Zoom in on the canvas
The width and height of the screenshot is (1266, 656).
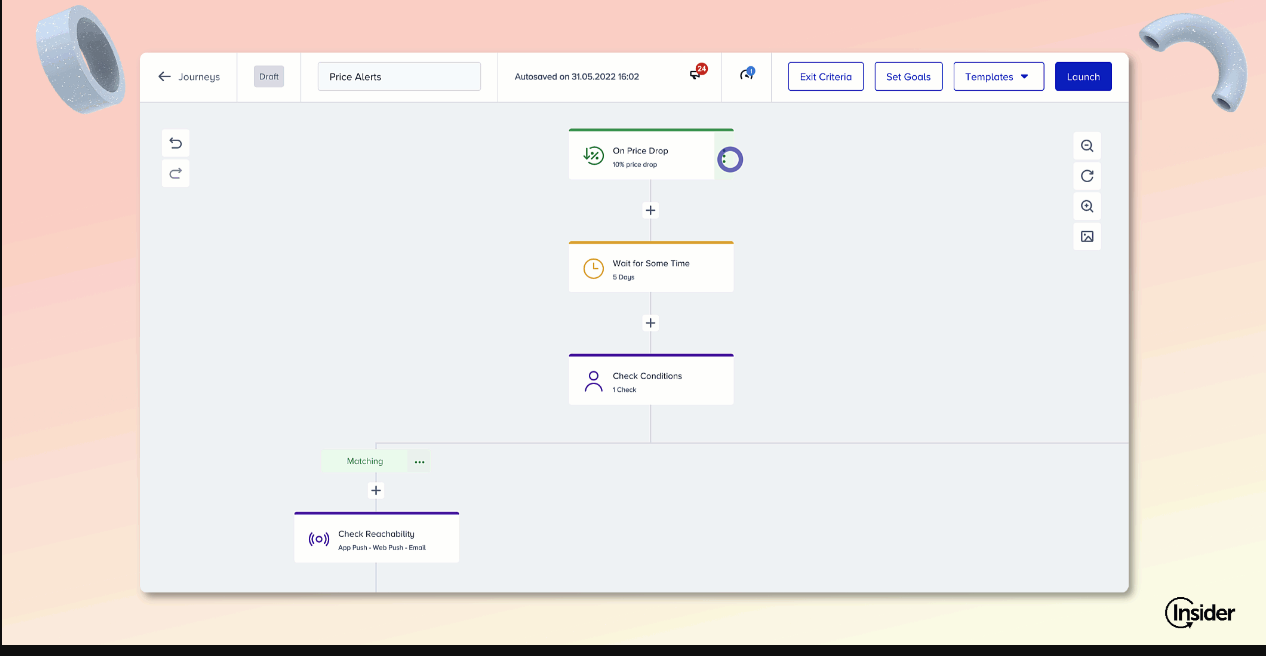pyautogui.click(x=1087, y=206)
